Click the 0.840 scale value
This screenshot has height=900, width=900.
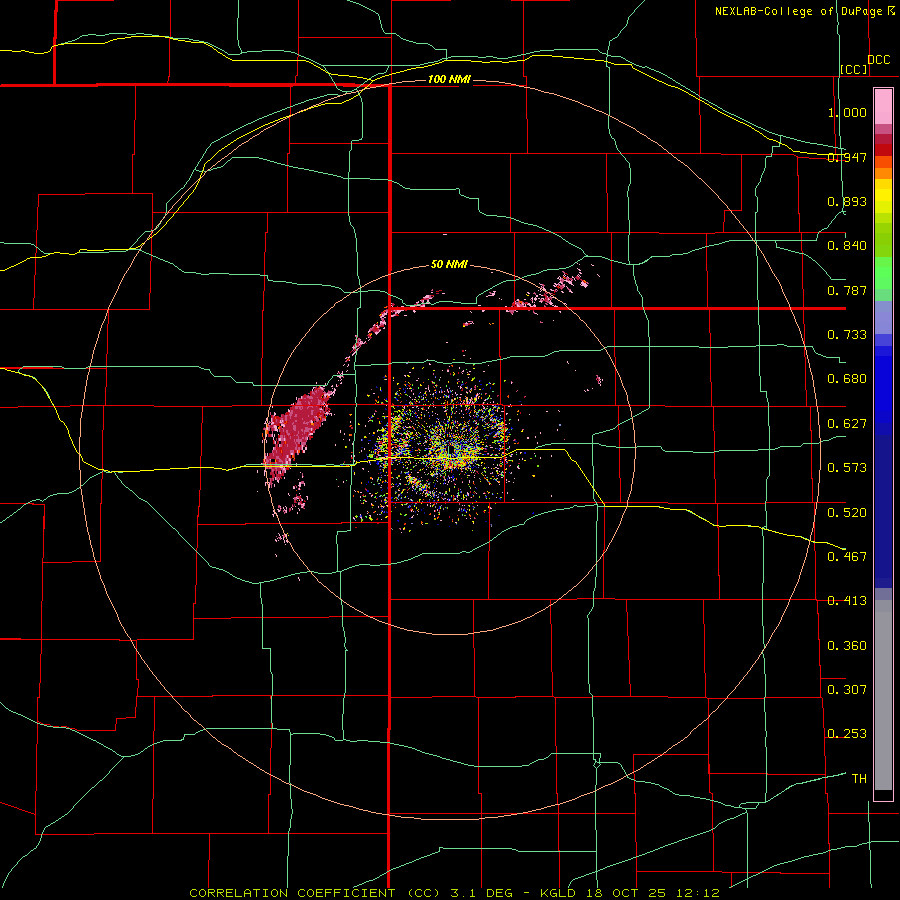tap(847, 246)
